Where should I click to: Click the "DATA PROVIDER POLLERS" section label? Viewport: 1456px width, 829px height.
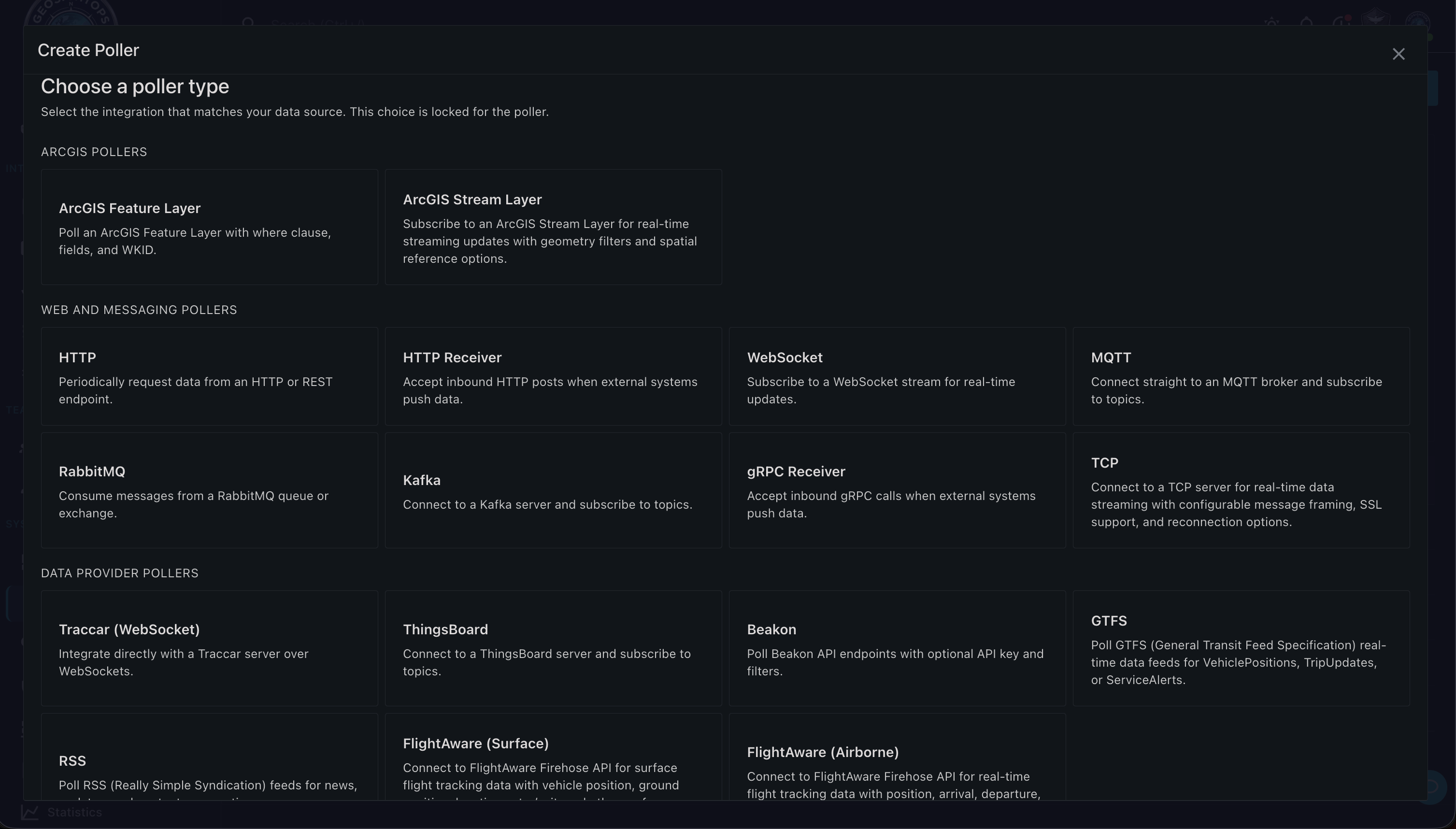coord(119,573)
